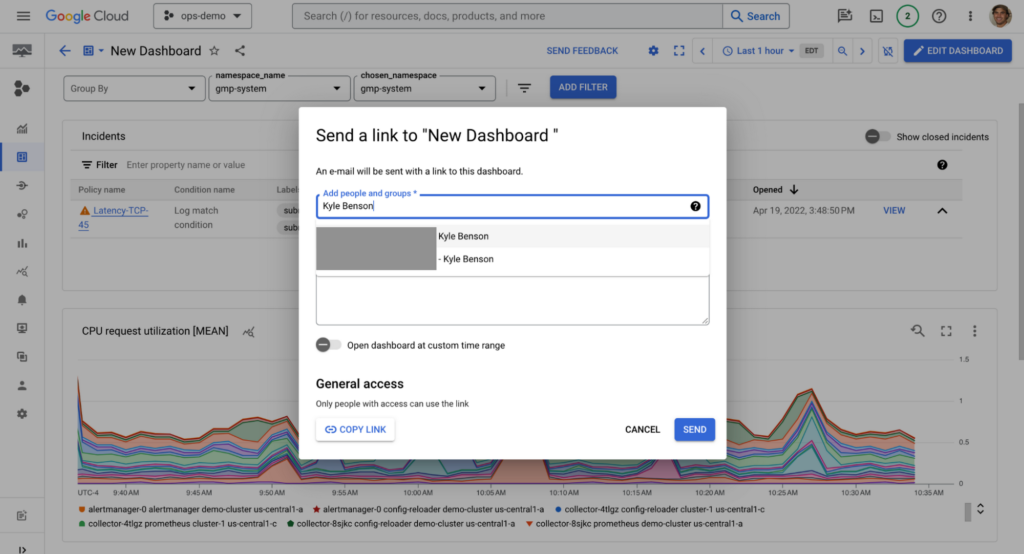
Task: Select second '- Kyle Benson' suggestion
Action: (x=513, y=259)
